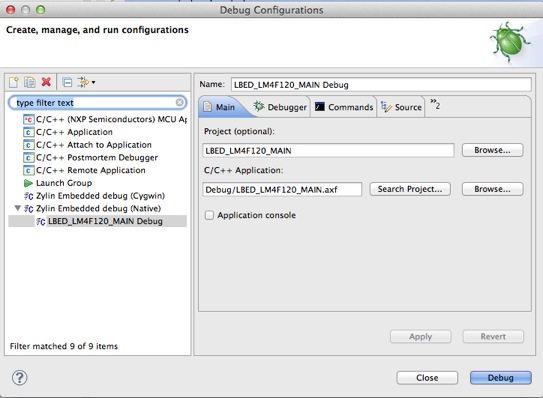The image size is (543, 398).
Task: Duplicate the selected launch configuration
Action: pyautogui.click(x=30, y=82)
